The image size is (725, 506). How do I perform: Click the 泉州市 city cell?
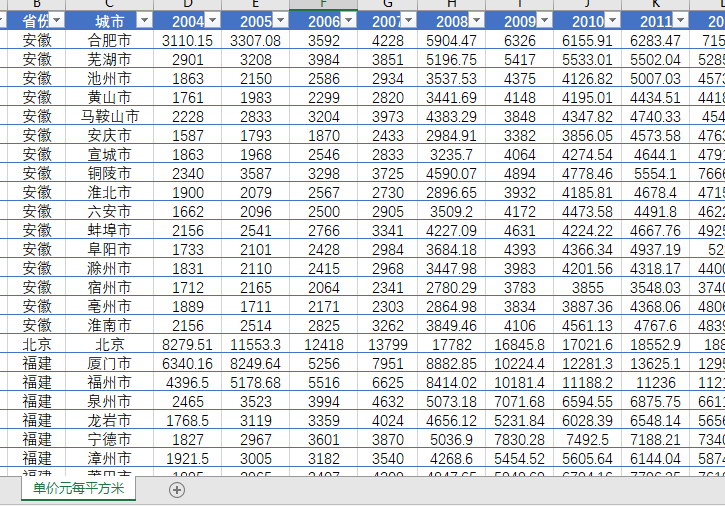point(110,401)
